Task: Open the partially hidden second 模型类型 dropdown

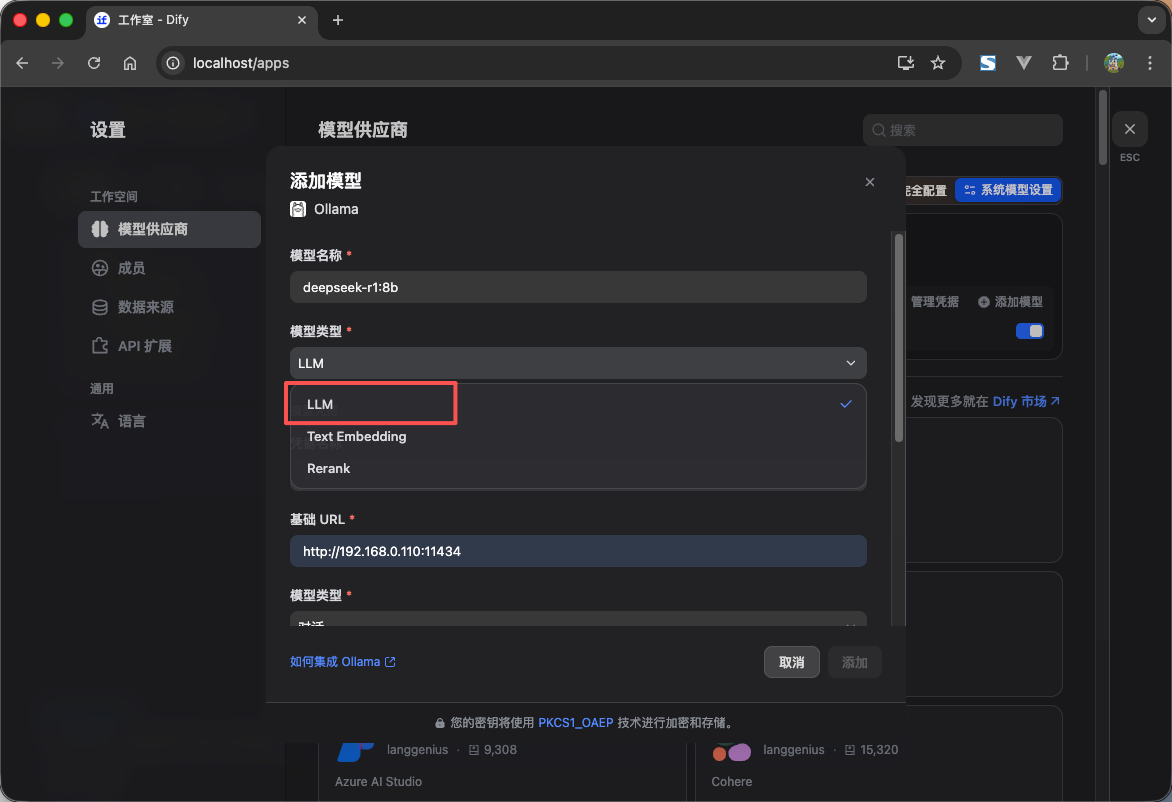Action: click(x=578, y=620)
